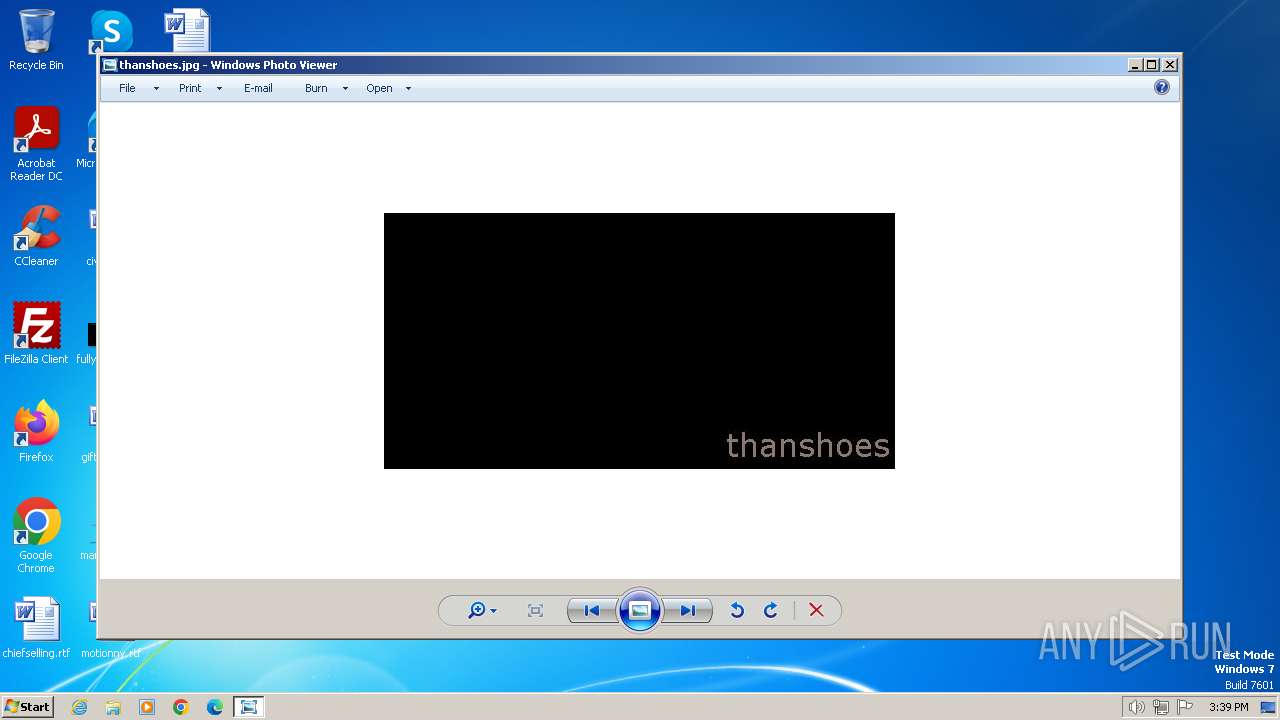The height and width of the screenshot is (720, 1280).
Task: Go to the previous image
Action: pos(591,610)
